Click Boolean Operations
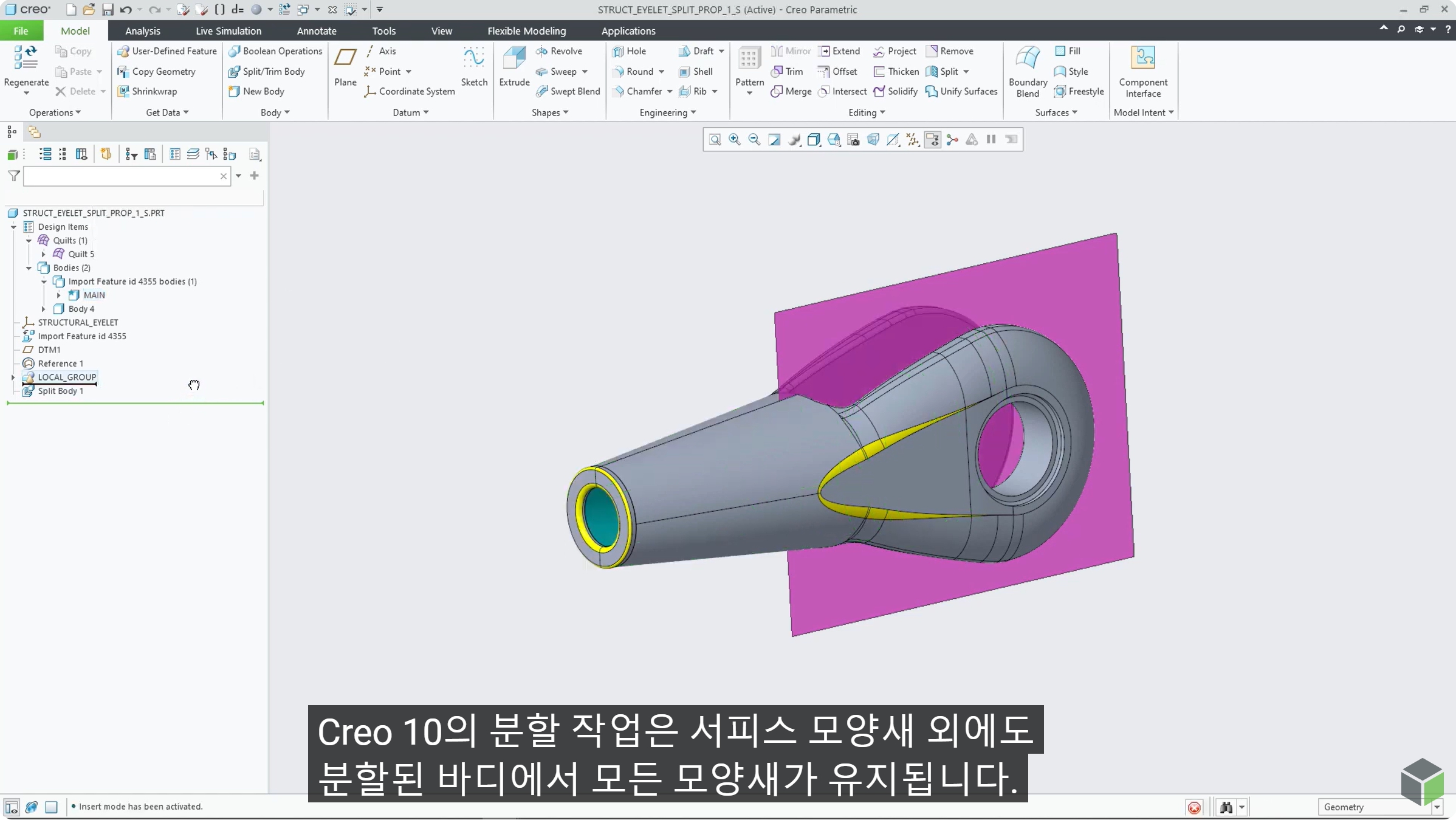The height and width of the screenshot is (820, 1456). coord(275,51)
